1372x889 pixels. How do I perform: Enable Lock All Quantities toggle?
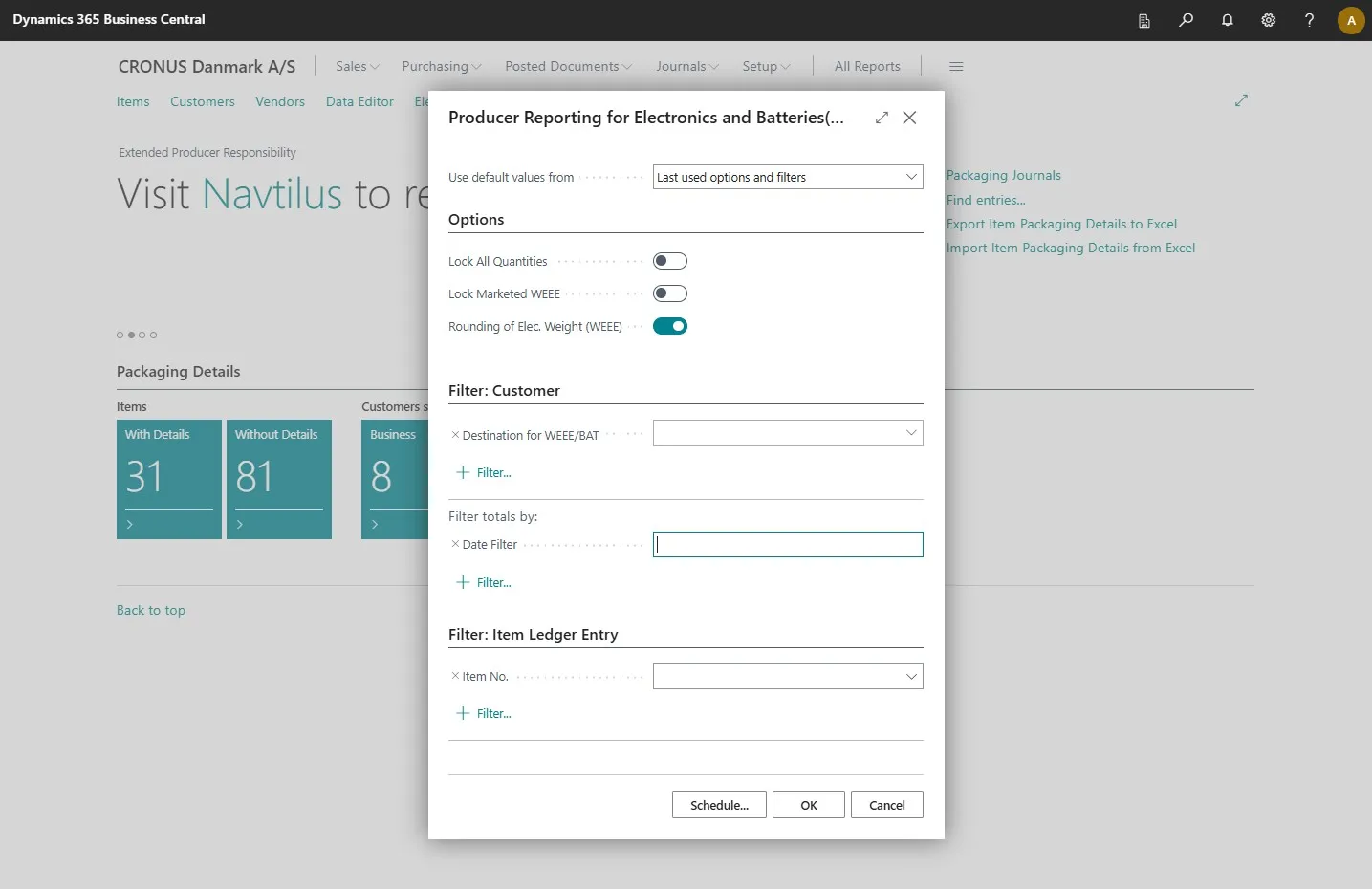click(670, 261)
